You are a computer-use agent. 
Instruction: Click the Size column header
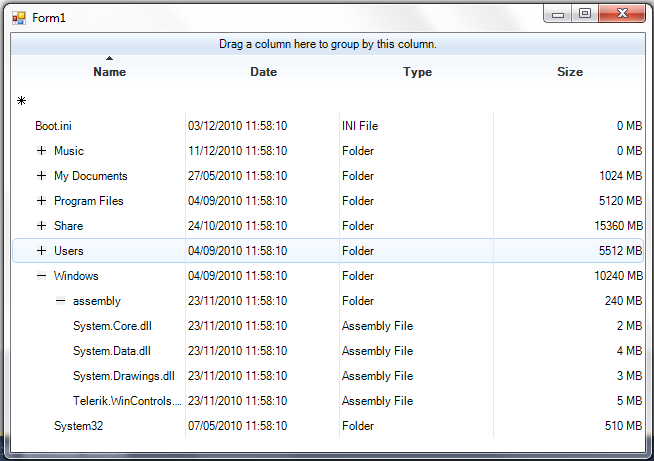[569, 72]
